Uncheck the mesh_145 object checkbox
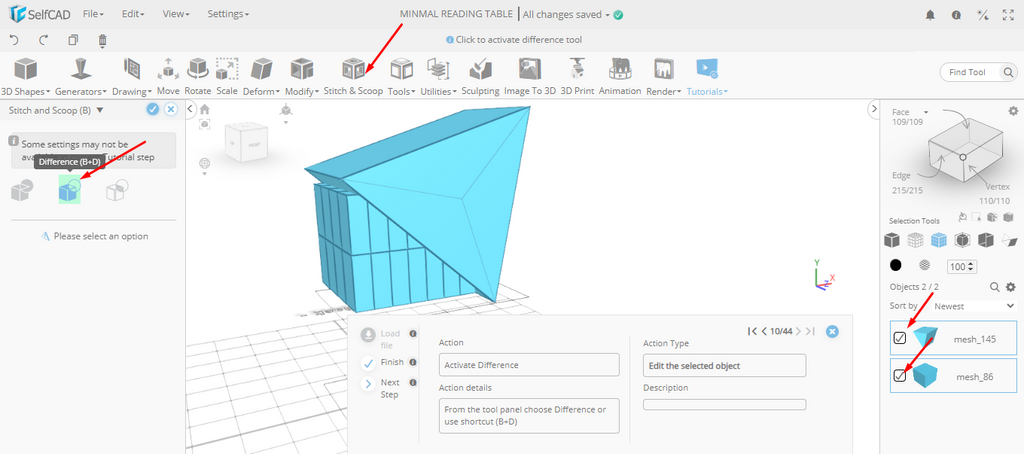 (x=900, y=338)
